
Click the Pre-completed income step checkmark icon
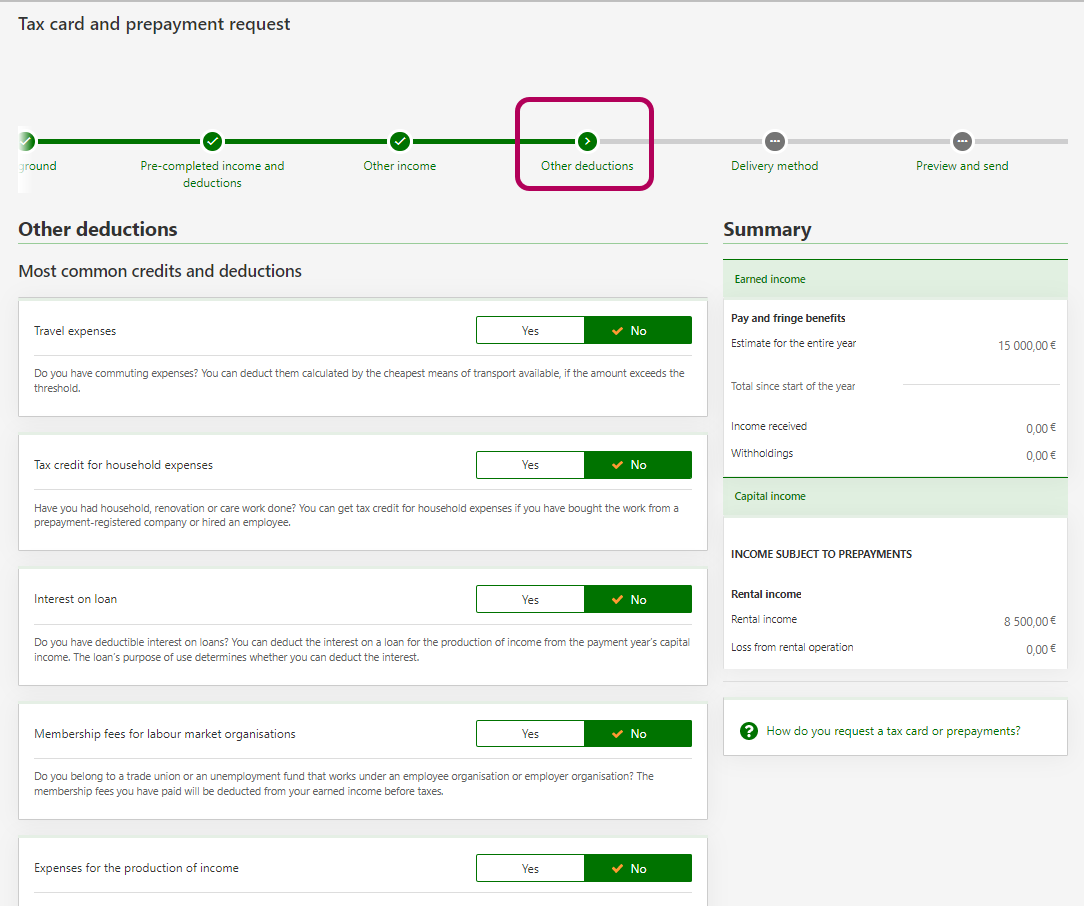tap(212, 141)
